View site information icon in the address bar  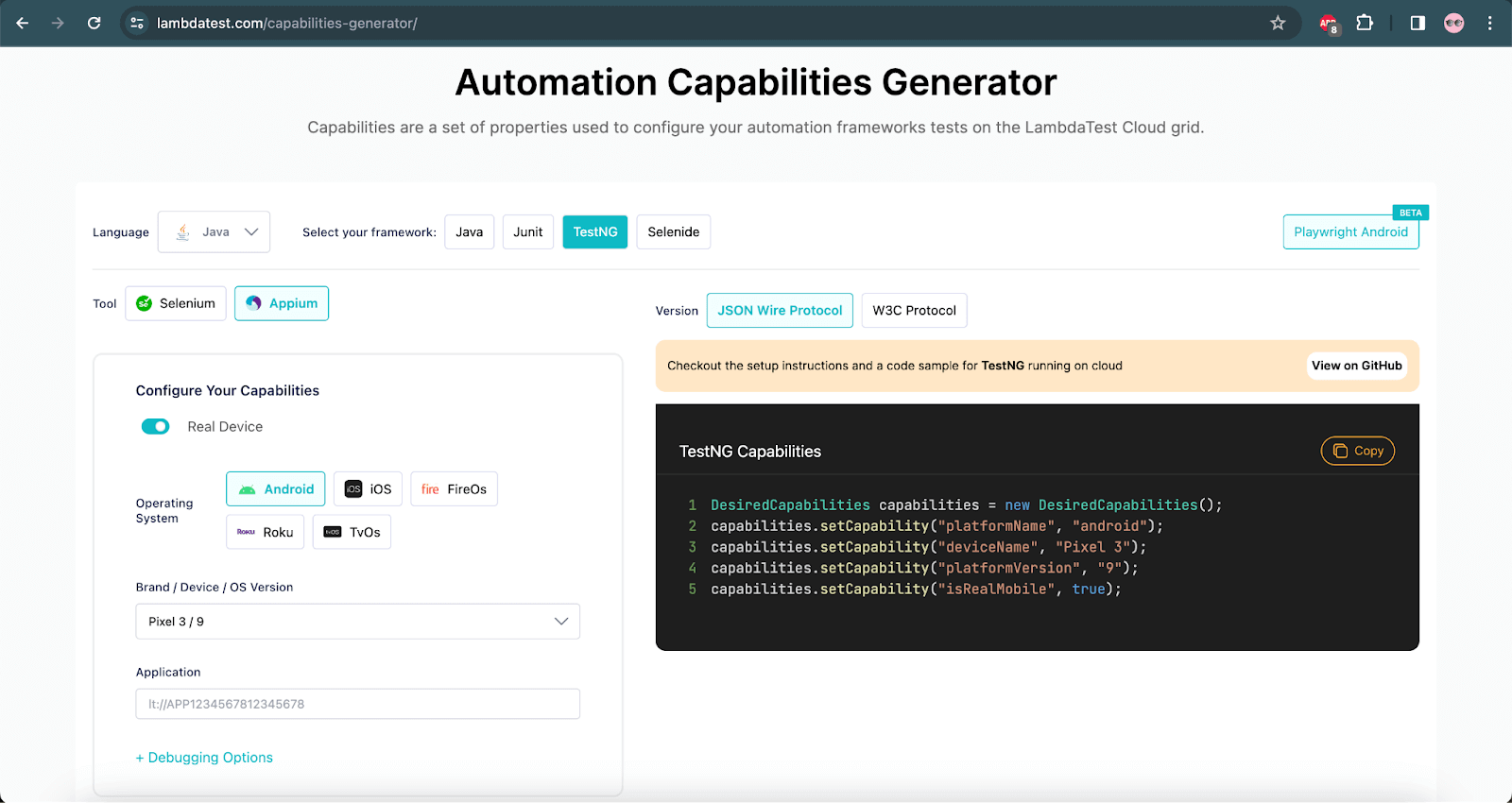tap(137, 23)
